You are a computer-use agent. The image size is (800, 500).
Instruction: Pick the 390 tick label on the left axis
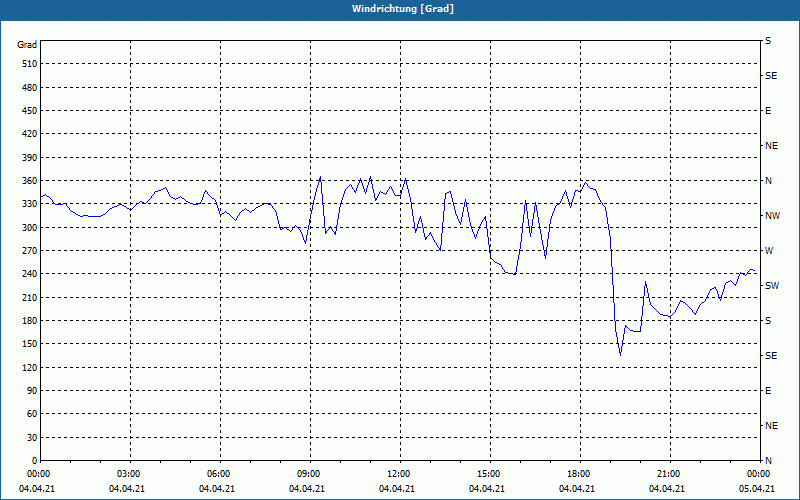tap(30, 158)
